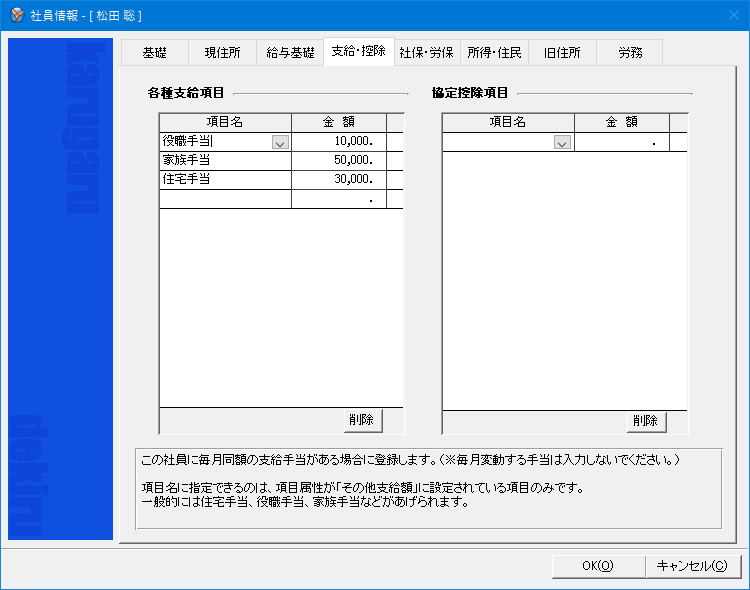Select the 支給・控除 tab
The width and height of the screenshot is (750, 590).
coord(359,51)
